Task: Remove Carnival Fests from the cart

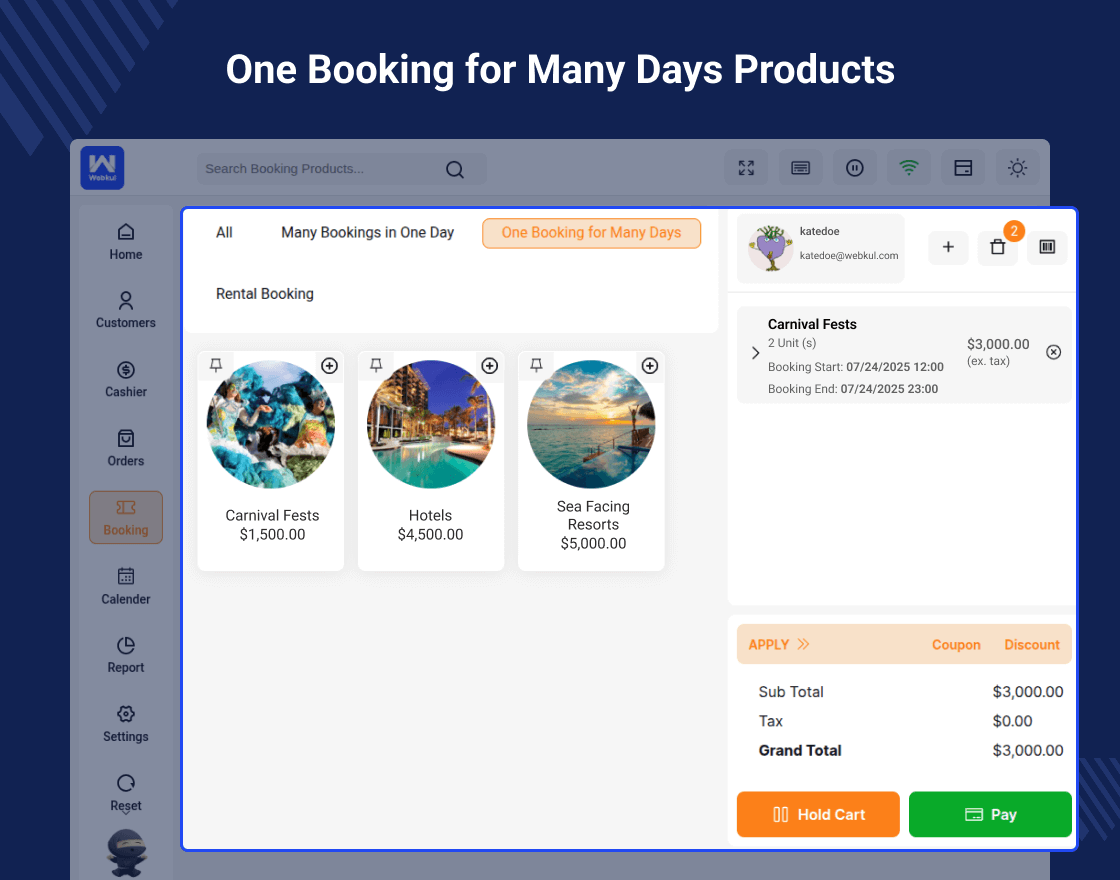Action: coord(1053,352)
